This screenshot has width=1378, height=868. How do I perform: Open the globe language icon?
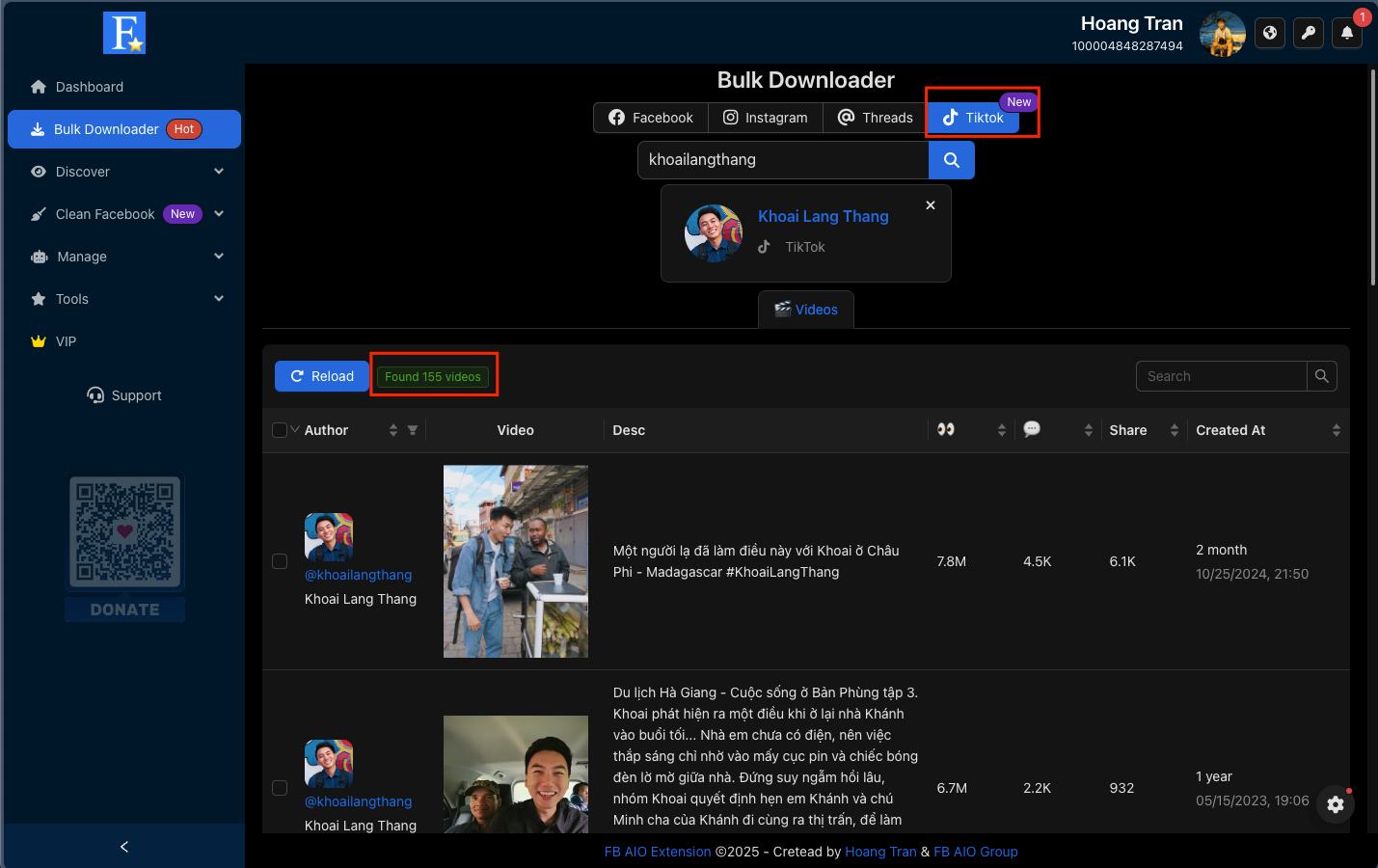[x=1270, y=33]
